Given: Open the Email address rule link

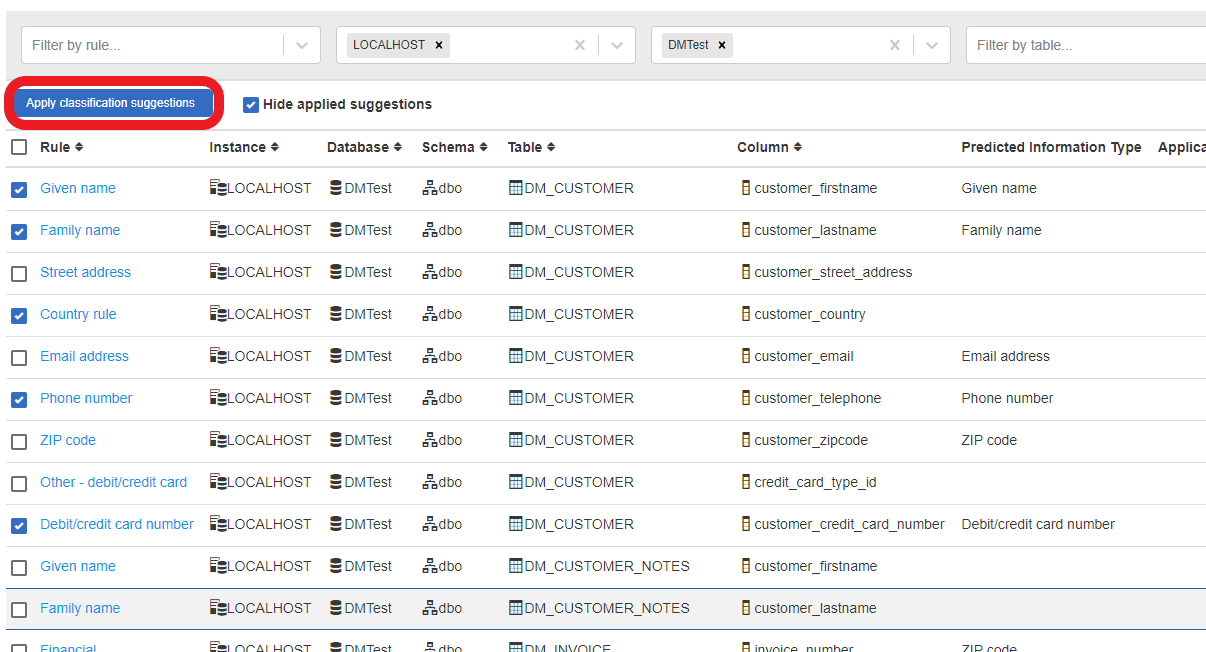Looking at the screenshot, I should pos(84,356).
